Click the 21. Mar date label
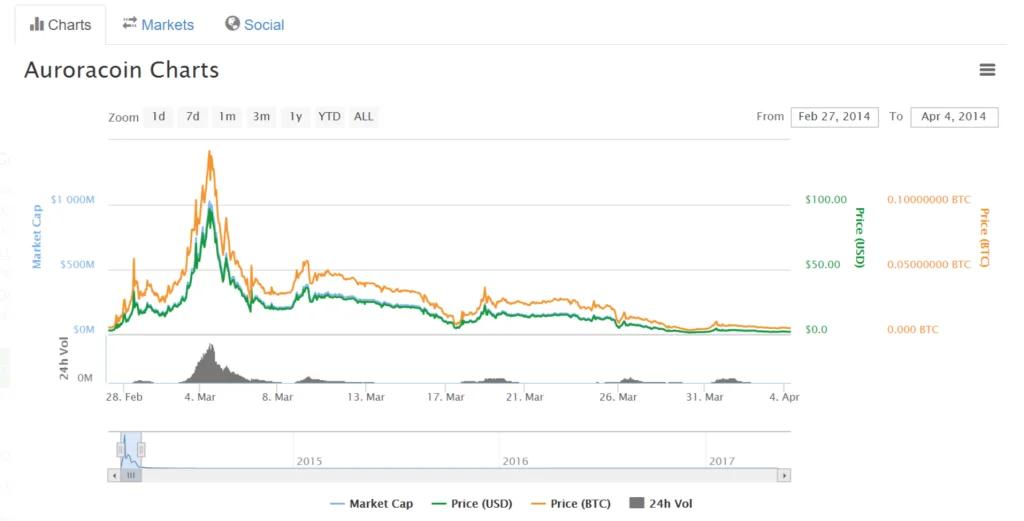Viewport: 1024px width, 521px height. 524,397
